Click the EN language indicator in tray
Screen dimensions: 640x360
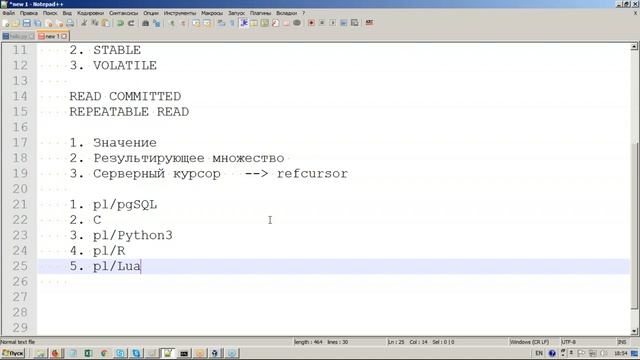click(539, 353)
